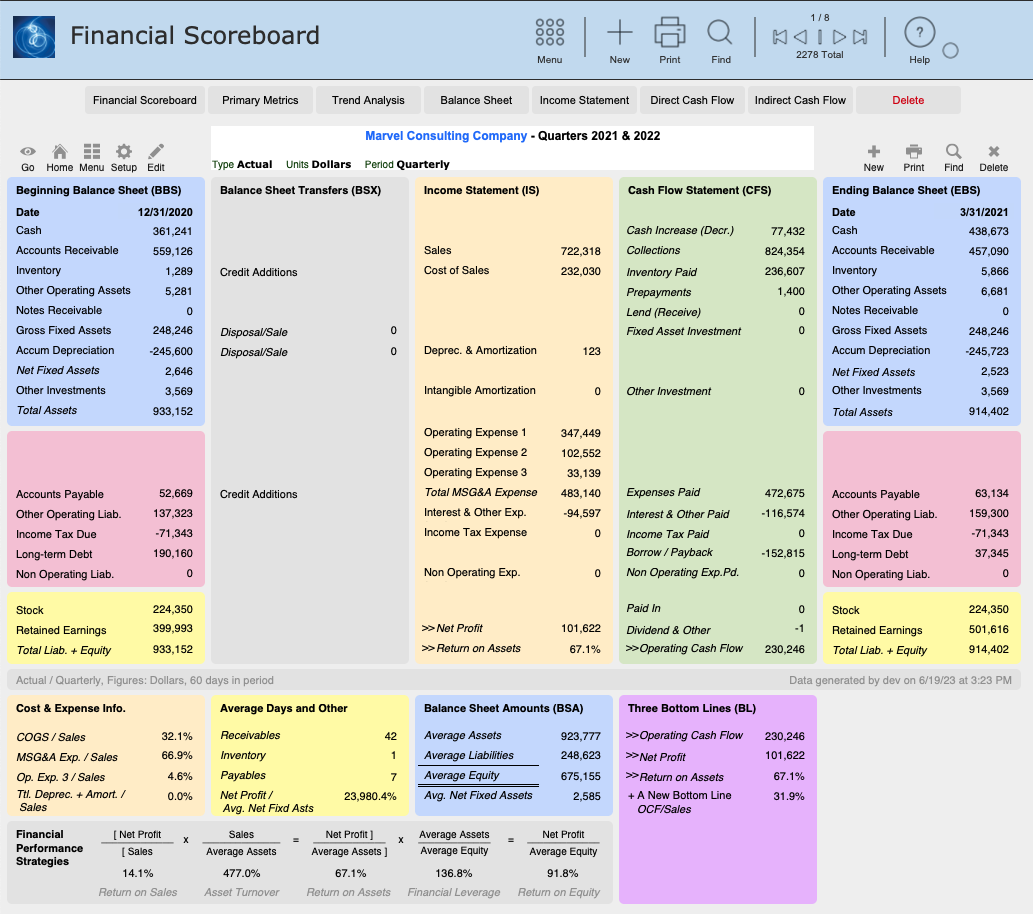Click the small Print icon above Ending Balance Sheet
Screen dimensions: 1033x914
click(914, 152)
